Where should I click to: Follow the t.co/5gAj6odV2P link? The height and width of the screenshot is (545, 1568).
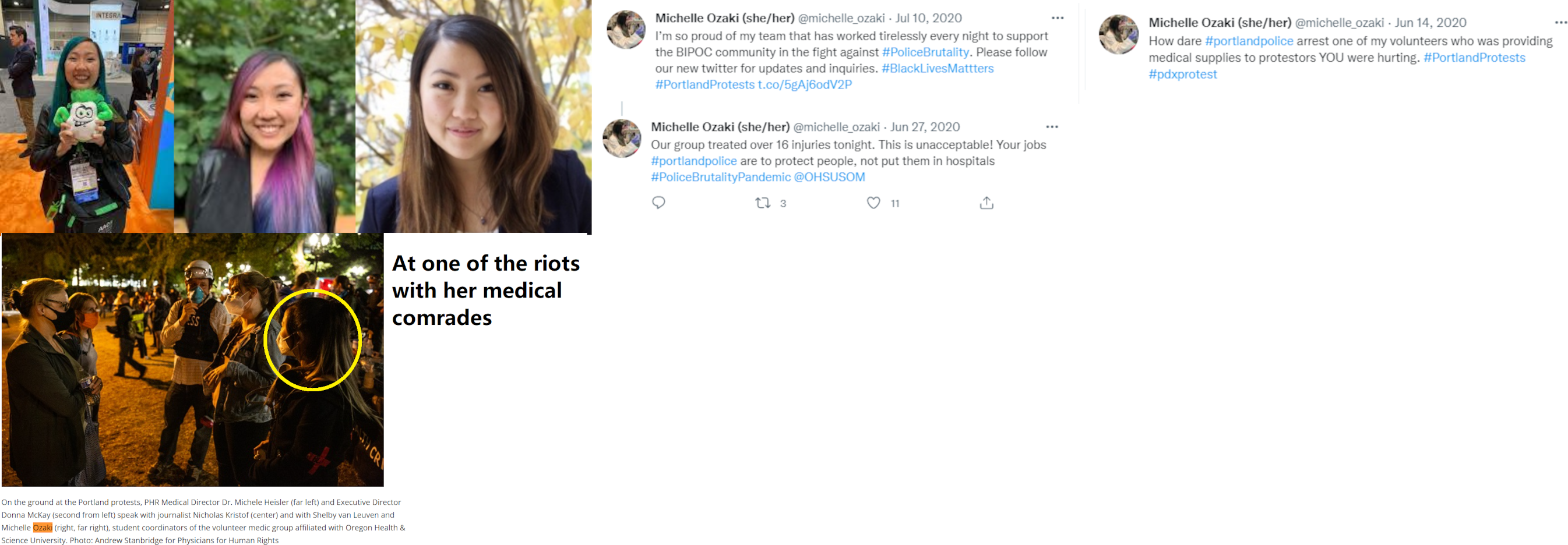(804, 84)
